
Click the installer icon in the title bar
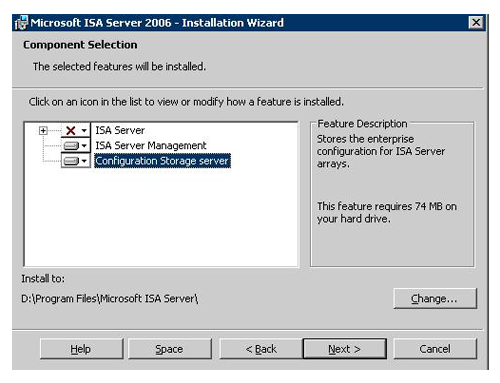[21, 23]
